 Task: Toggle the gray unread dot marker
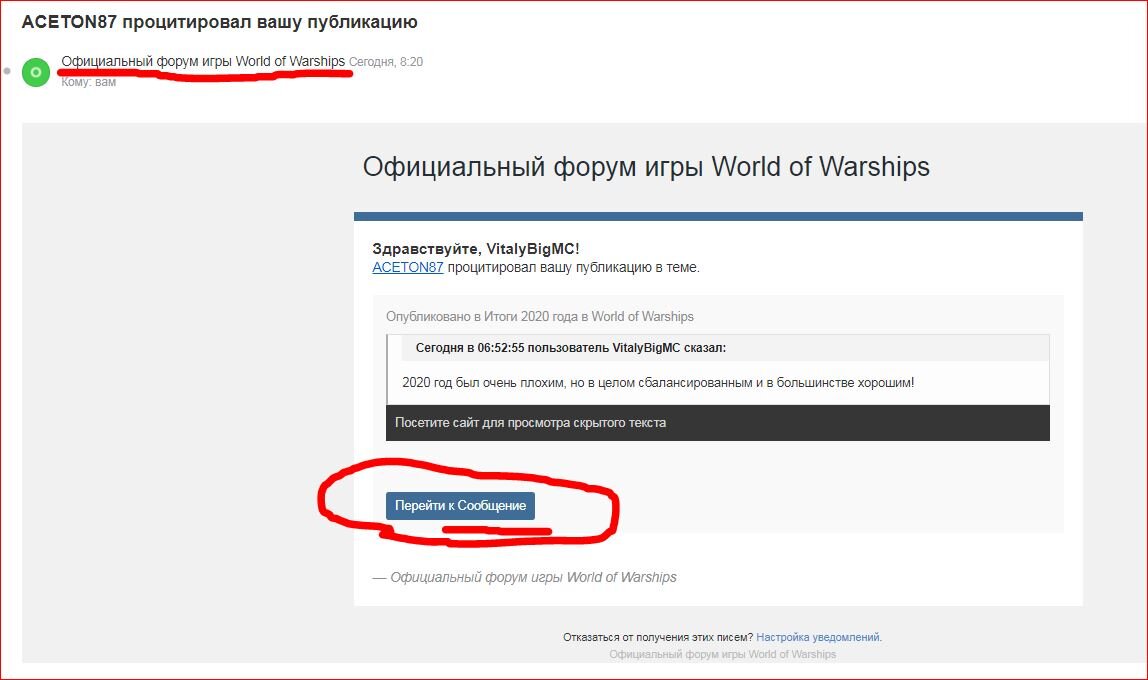point(7,72)
